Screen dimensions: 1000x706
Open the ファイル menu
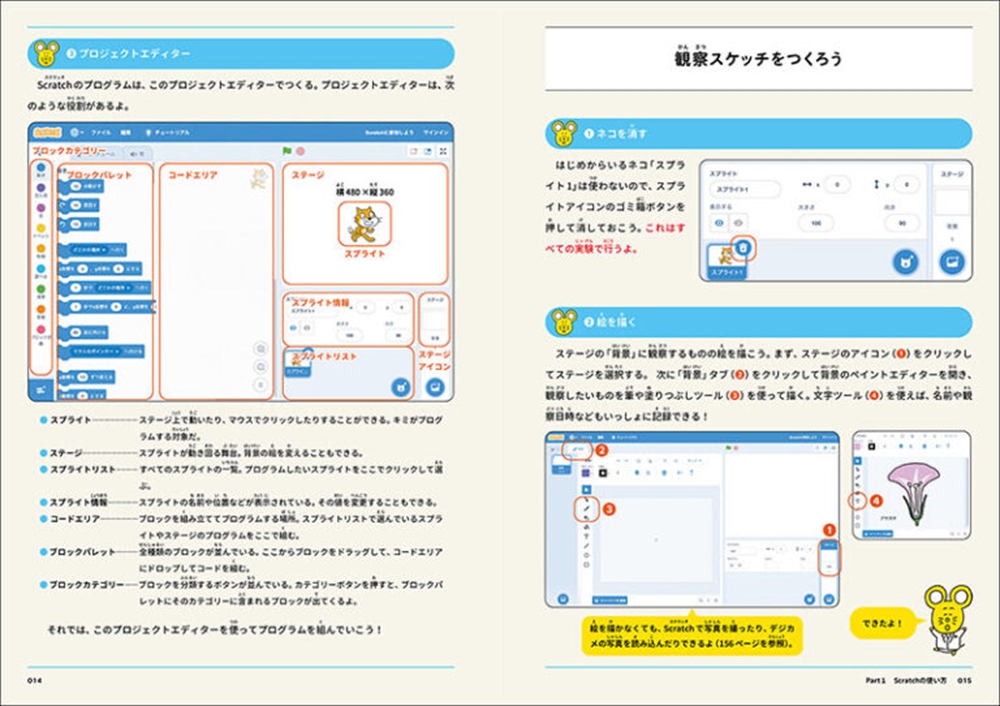[x=101, y=131]
